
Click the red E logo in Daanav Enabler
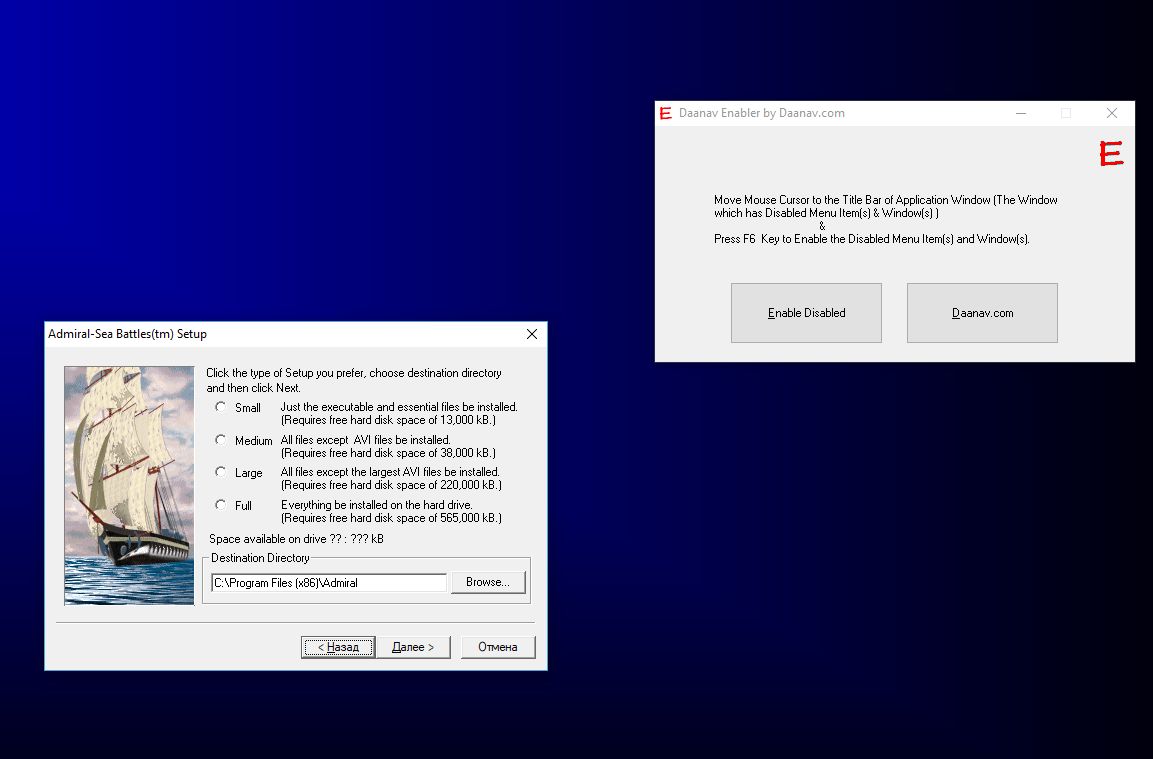click(x=1111, y=154)
